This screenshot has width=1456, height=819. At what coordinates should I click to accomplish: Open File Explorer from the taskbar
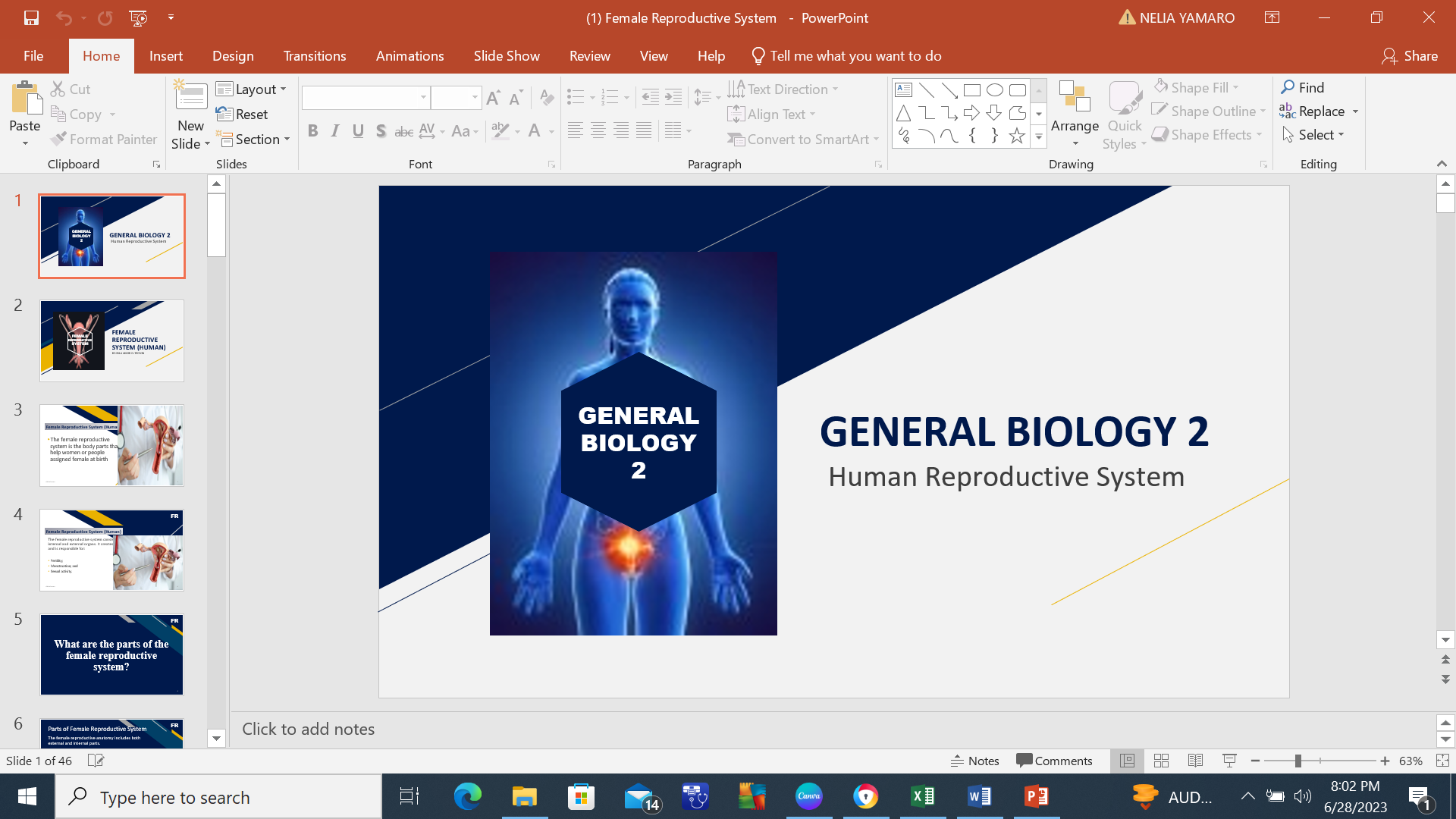point(525,797)
